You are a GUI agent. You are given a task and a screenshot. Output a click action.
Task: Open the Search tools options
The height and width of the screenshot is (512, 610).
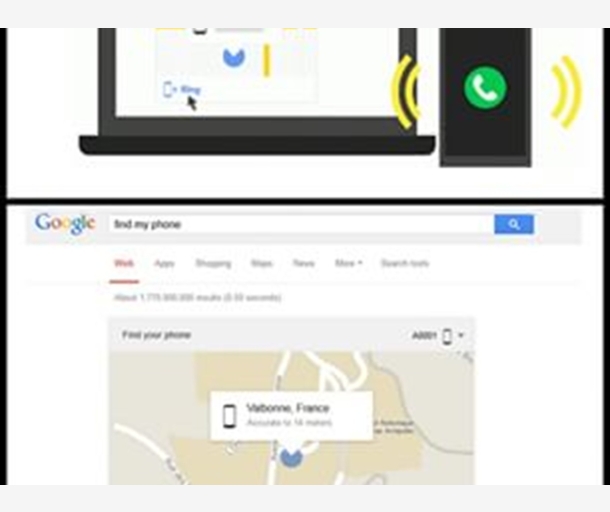405,263
